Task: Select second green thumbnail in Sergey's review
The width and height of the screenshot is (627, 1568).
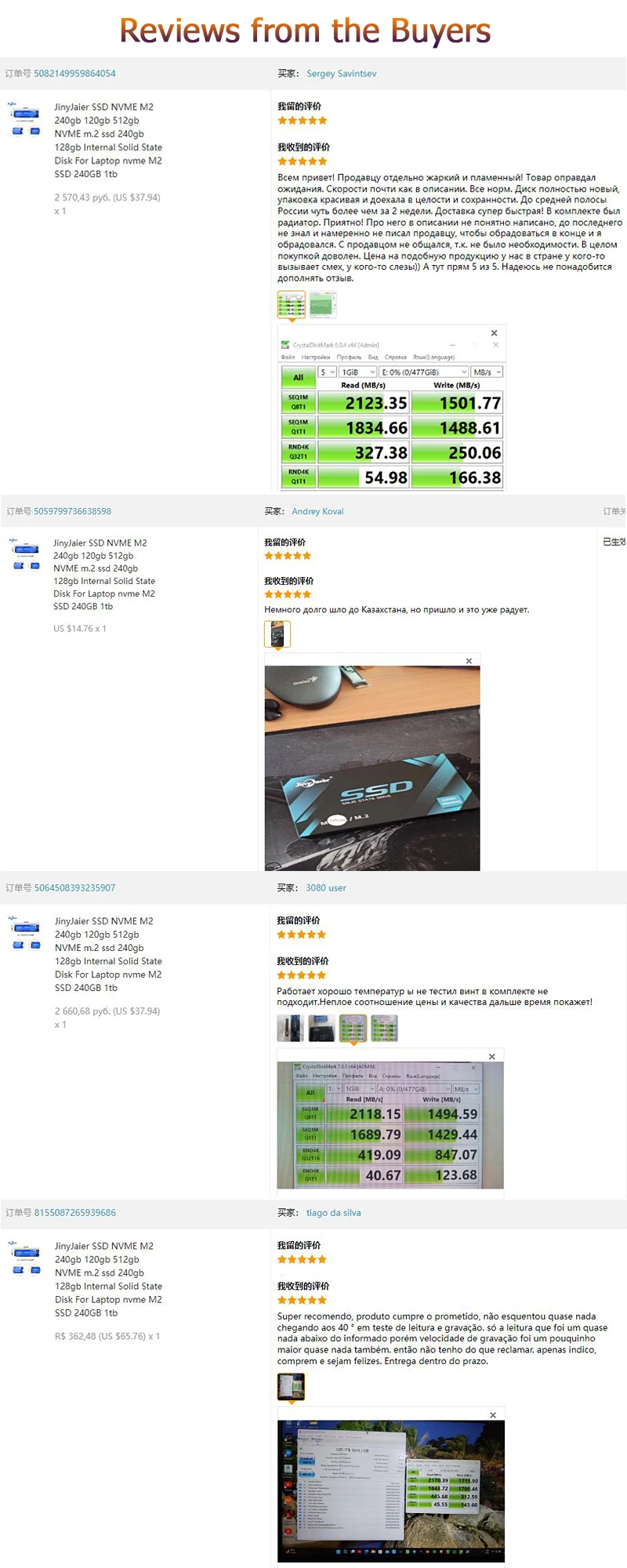Action: 323,305
